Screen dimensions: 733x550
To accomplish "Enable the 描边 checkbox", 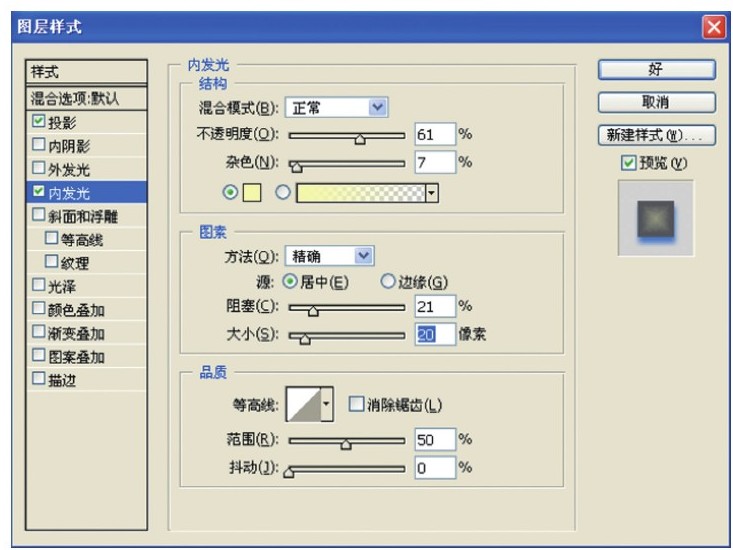I will [x=39, y=379].
